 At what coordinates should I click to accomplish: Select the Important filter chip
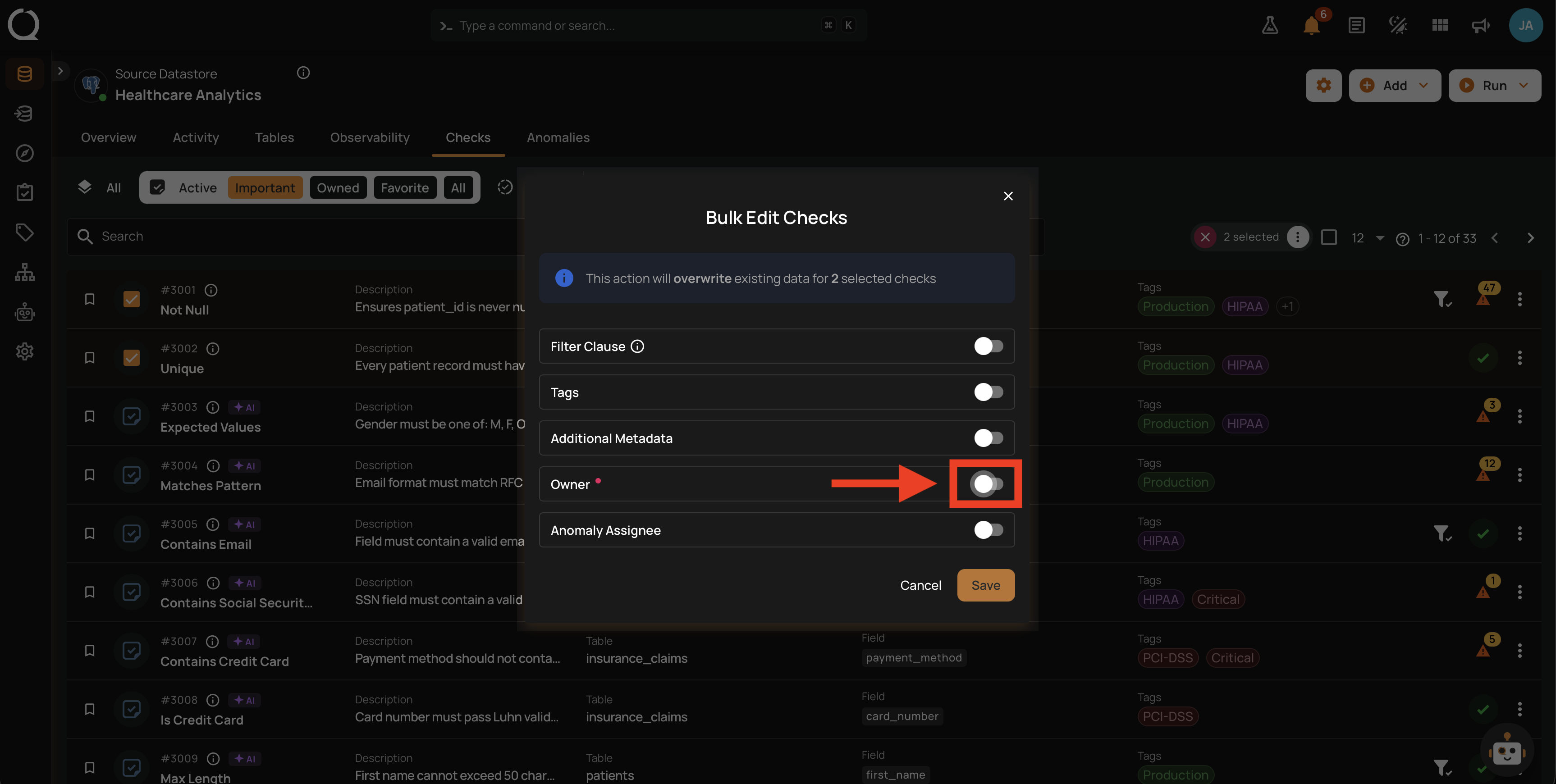[x=265, y=188]
